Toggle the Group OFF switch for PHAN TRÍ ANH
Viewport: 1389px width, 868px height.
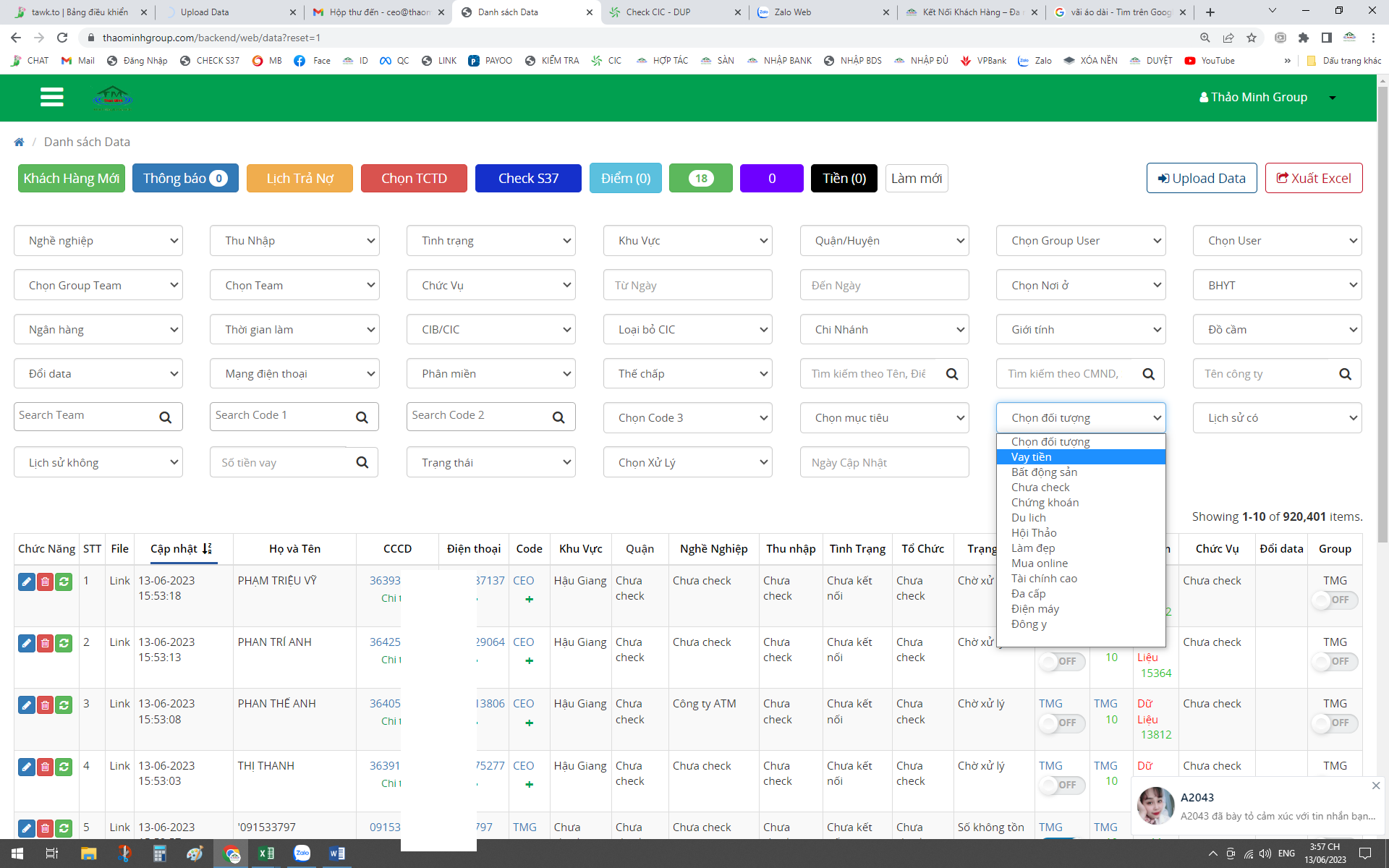coord(1335,661)
